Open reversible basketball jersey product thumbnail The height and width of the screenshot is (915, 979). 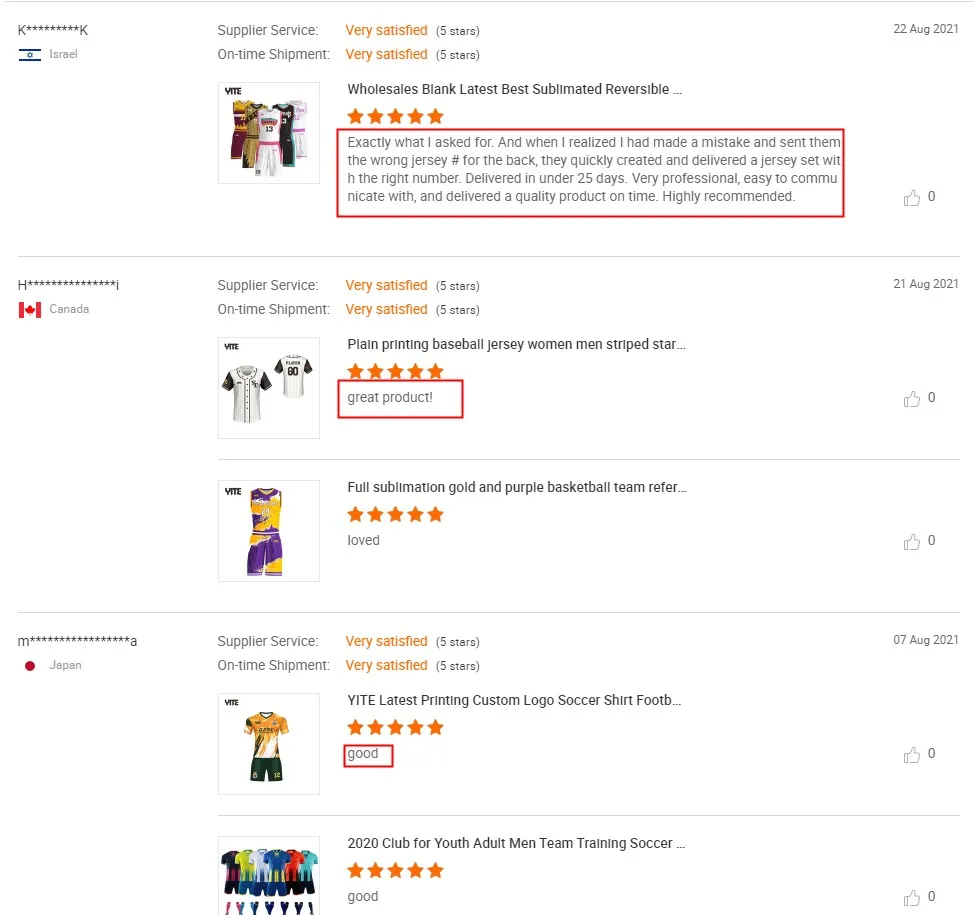coord(269,133)
